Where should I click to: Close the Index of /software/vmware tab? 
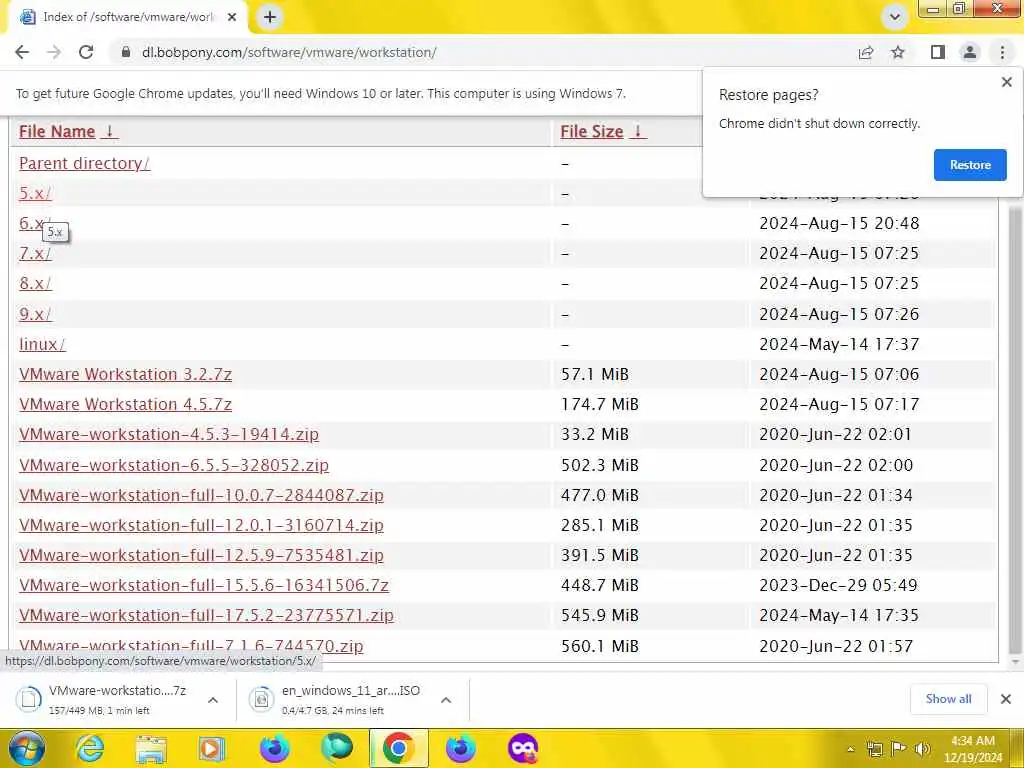232,17
